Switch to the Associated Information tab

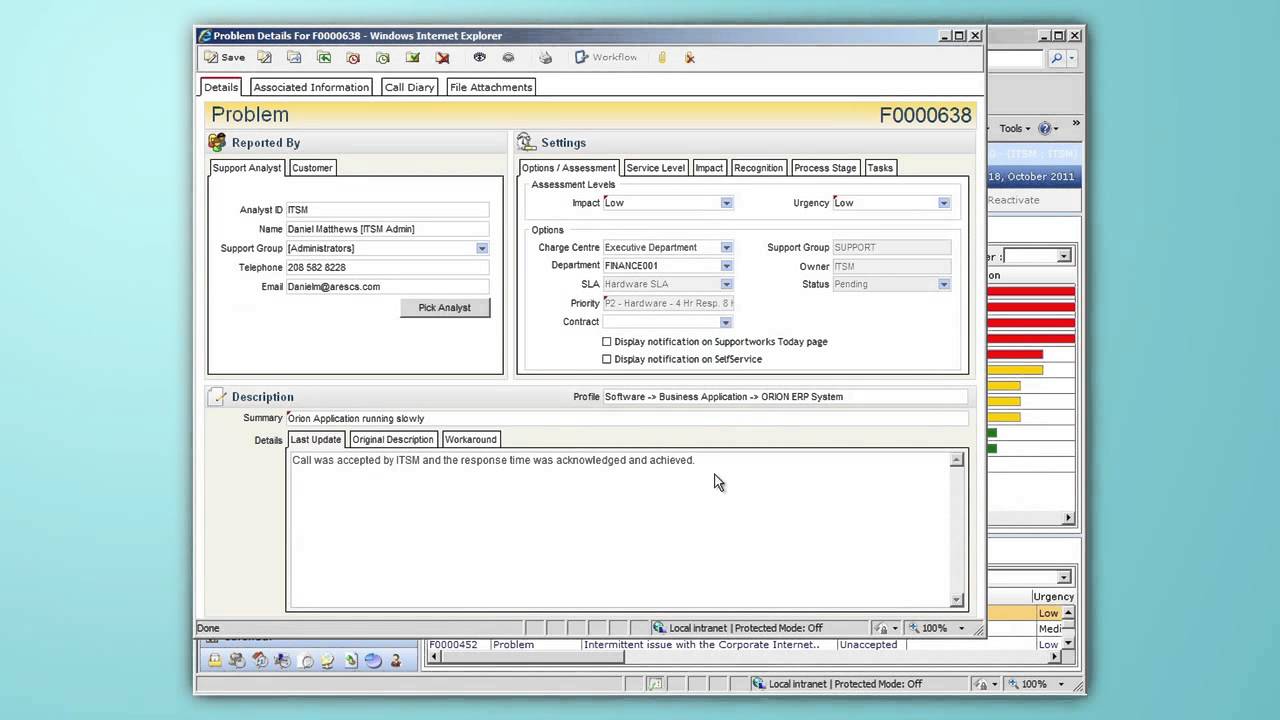tap(311, 87)
